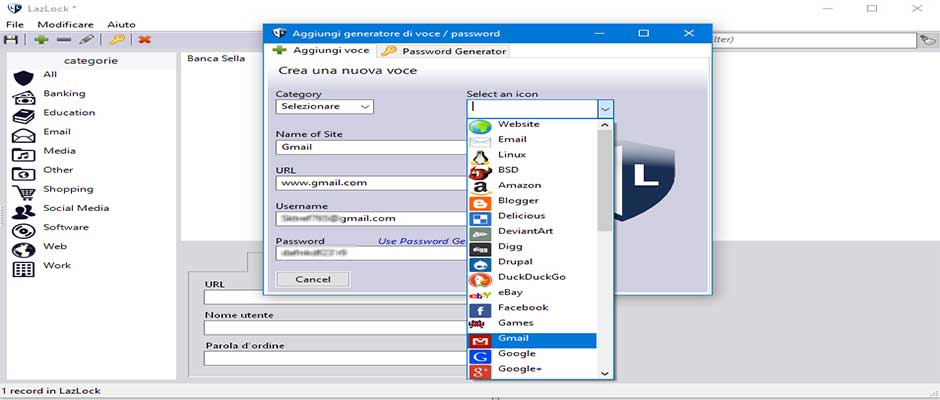This screenshot has width=940, height=400.
Task: Select the Web globe category icon
Action: coord(23,250)
